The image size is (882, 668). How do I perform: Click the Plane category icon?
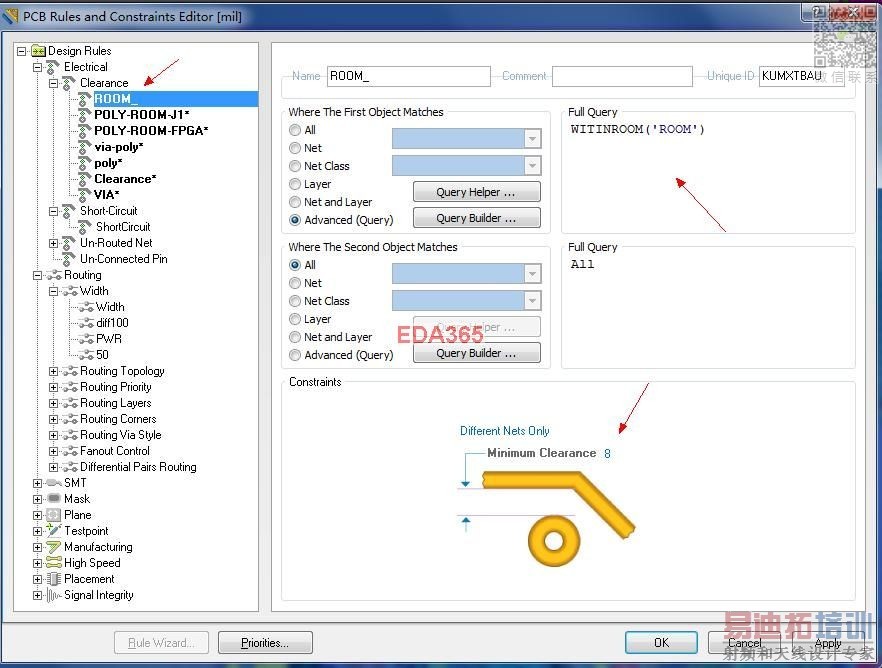(x=53, y=515)
